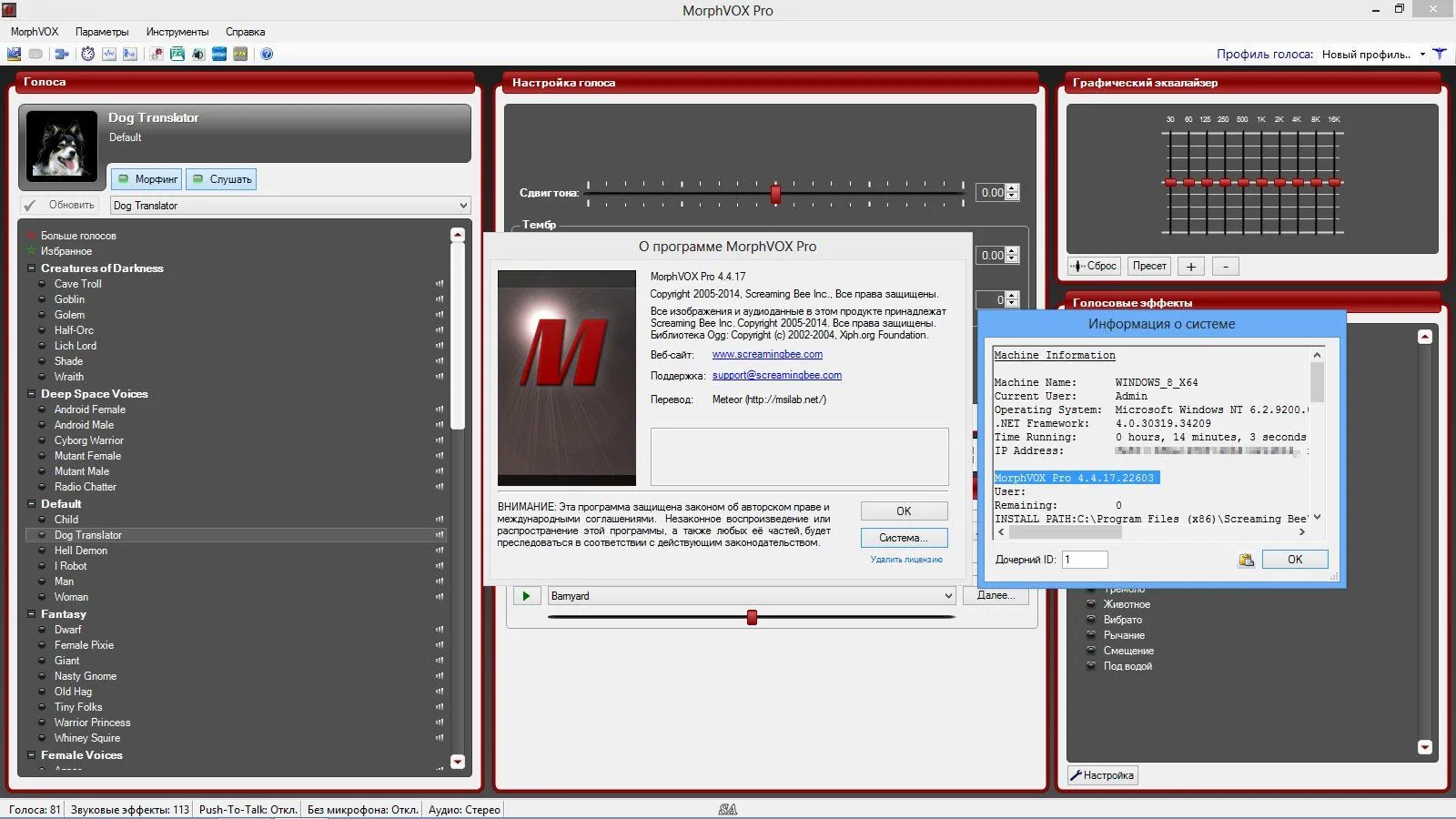The width and height of the screenshot is (1456, 819).
Task: Click the green window toolbar icon
Action: click(x=177, y=54)
